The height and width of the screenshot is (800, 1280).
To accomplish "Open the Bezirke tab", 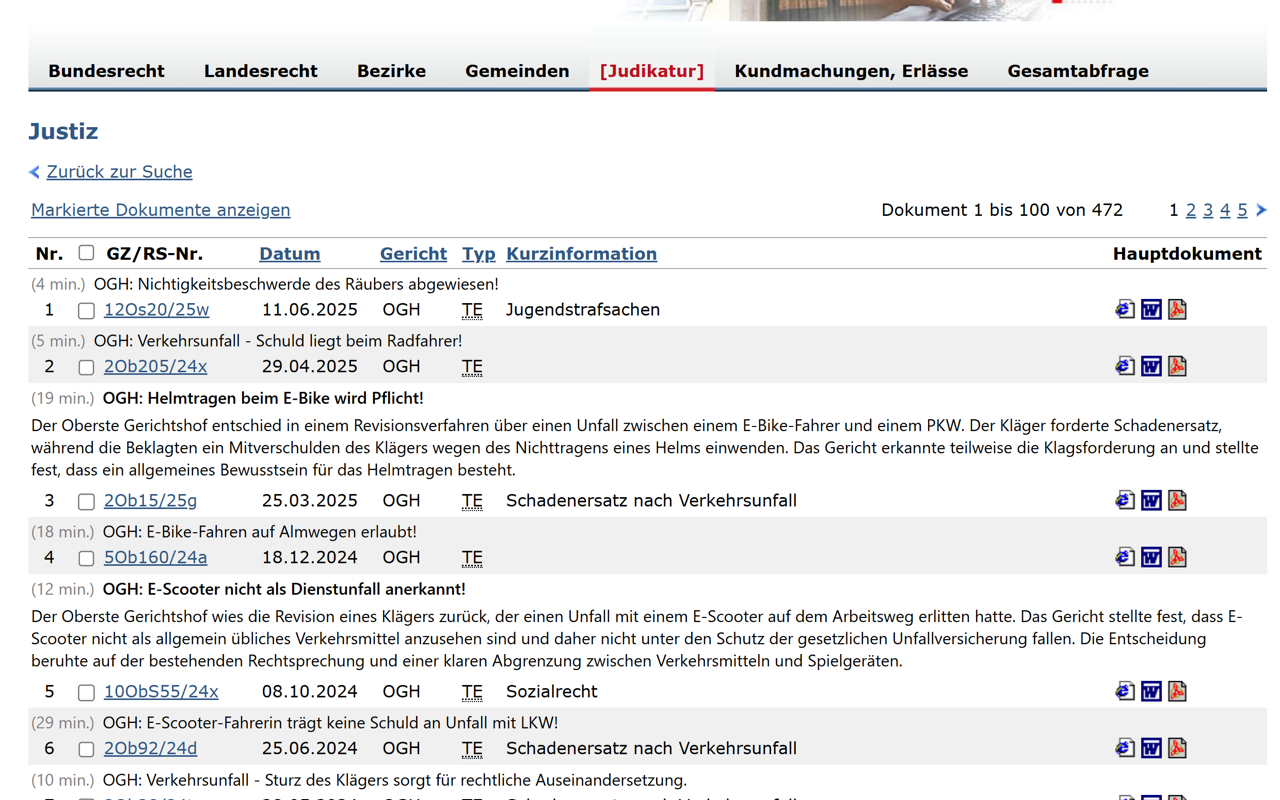I will click(x=391, y=71).
